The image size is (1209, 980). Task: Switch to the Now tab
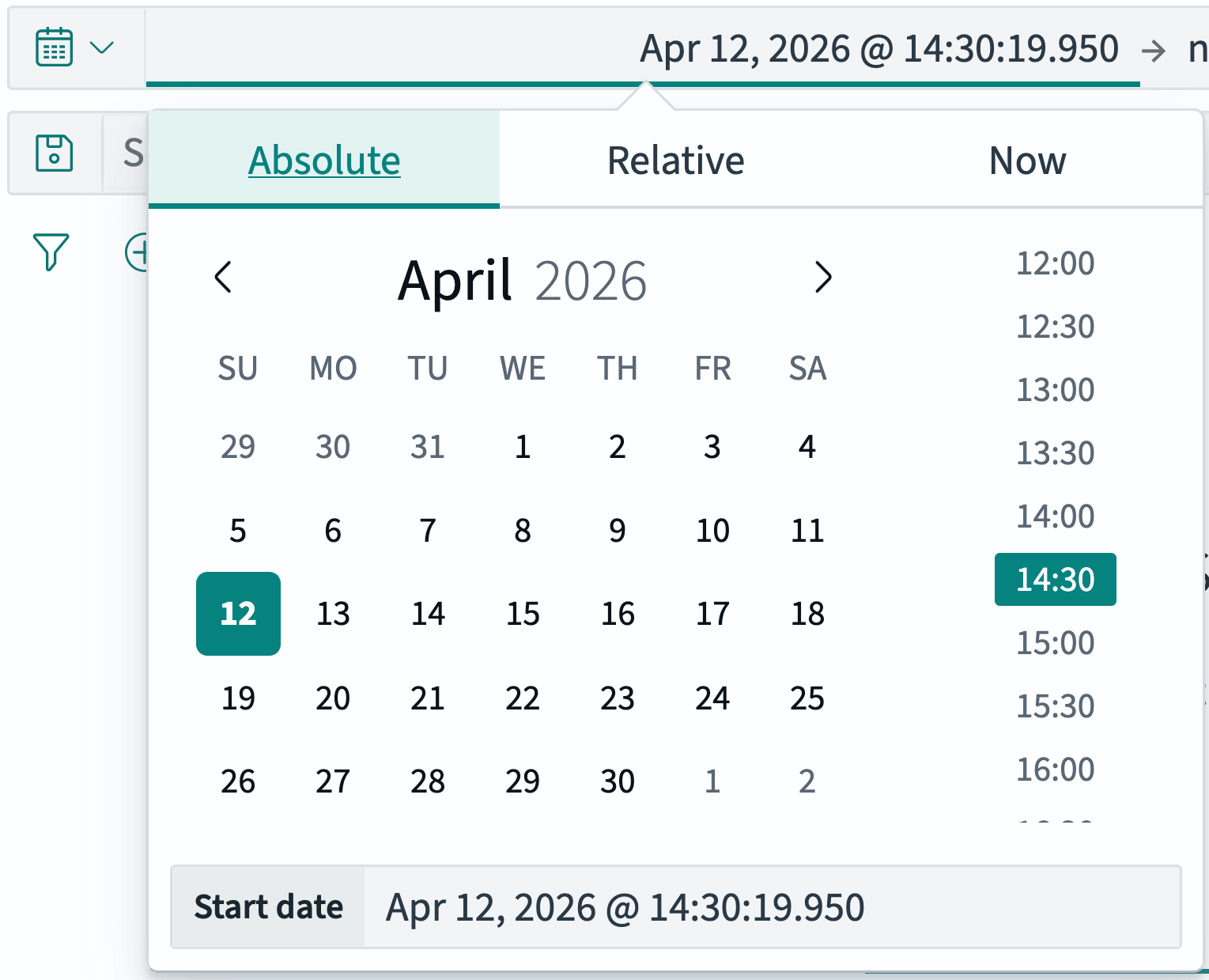click(1027, 160)
